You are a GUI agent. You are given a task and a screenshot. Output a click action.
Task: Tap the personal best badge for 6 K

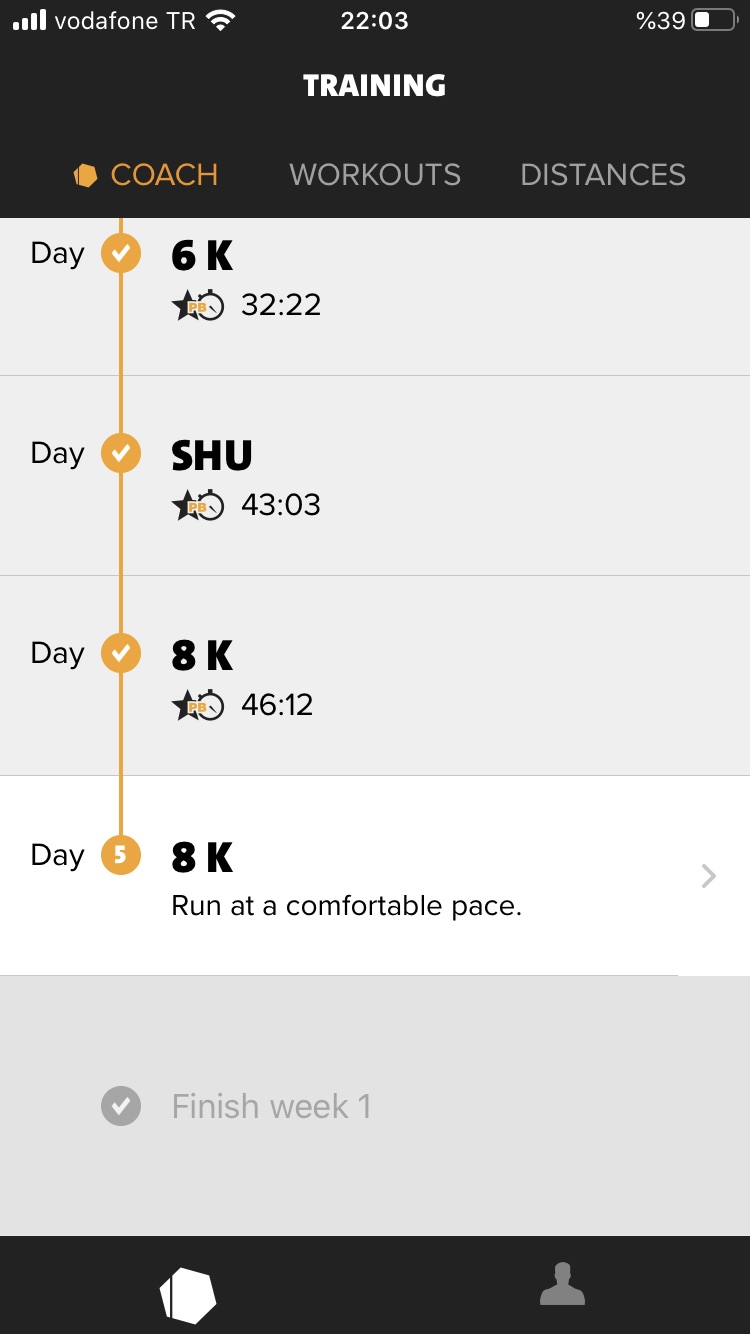198,306
